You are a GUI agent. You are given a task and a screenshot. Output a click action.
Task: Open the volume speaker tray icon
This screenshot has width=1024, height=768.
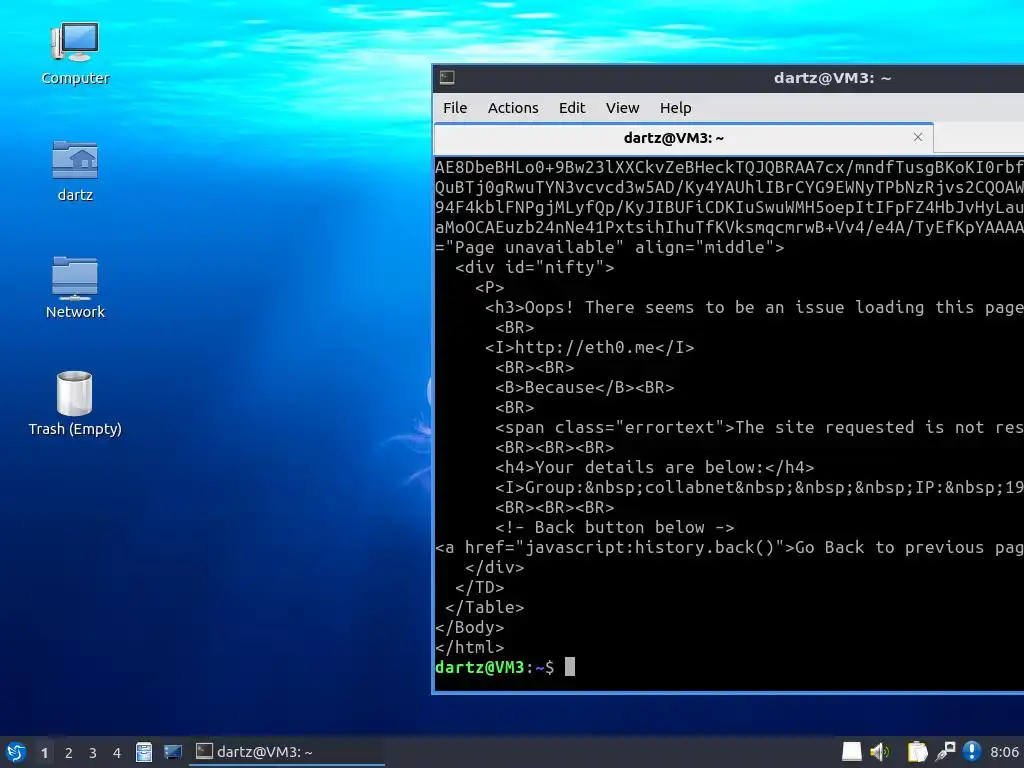(x=880, y=752)
